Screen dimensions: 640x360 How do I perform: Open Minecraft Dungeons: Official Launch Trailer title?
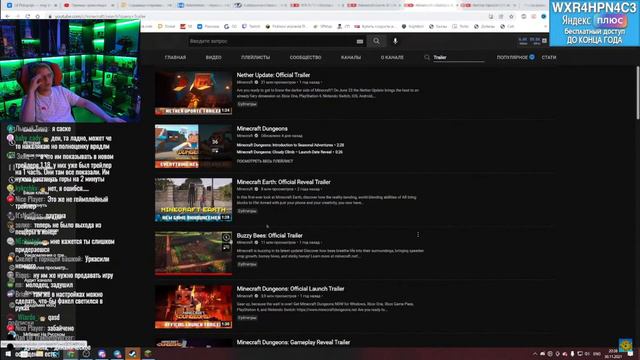tap(290, 289)
